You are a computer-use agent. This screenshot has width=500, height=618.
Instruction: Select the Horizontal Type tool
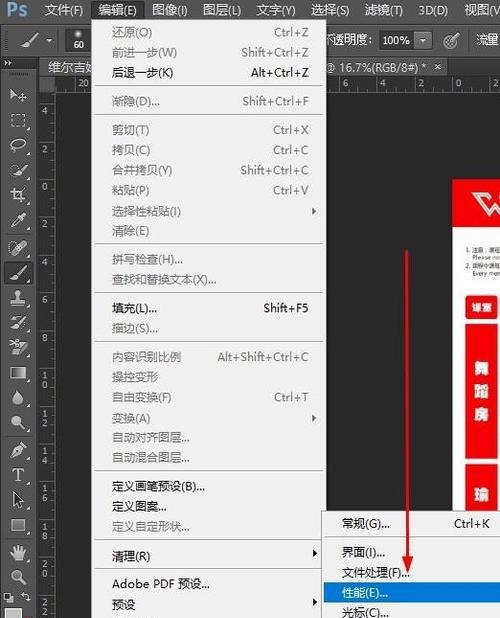coord(18,475)
